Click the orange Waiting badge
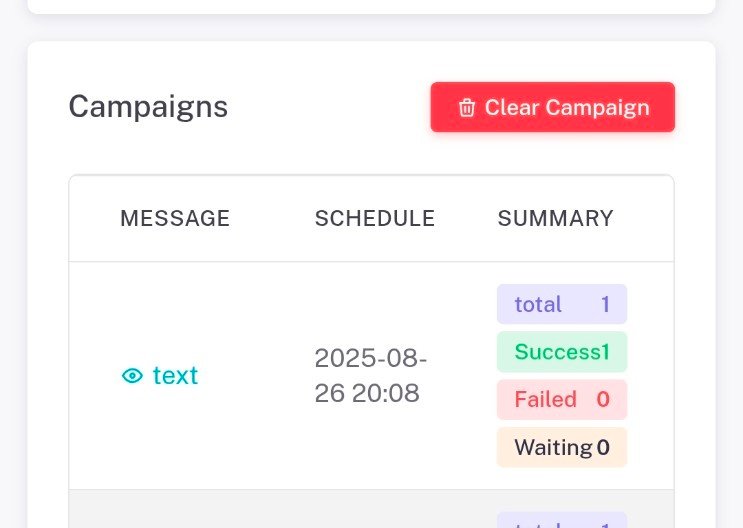Screen dimensions: 743x528 point(561,447)
